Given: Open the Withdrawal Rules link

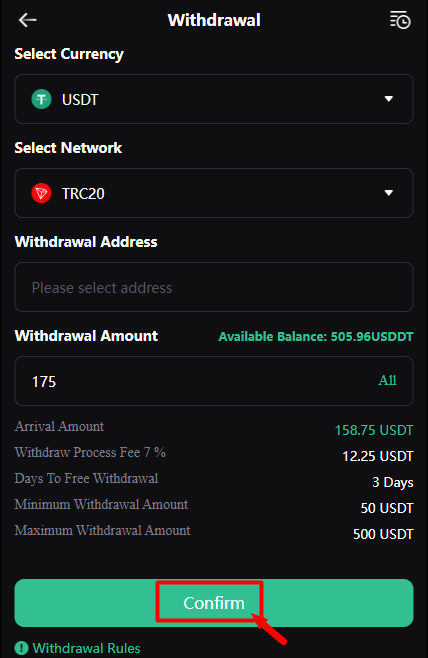Looking at the screenshot, I should click(x=86, y=648).
